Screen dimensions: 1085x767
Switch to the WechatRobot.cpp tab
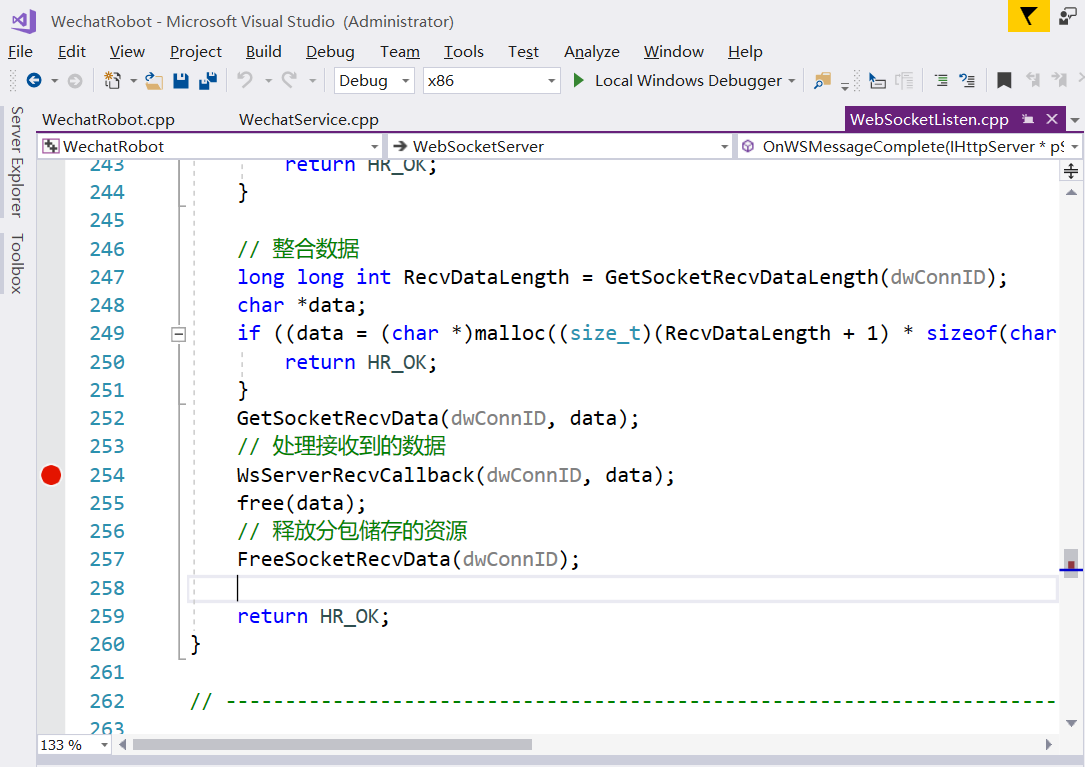(x=109, y=120)
